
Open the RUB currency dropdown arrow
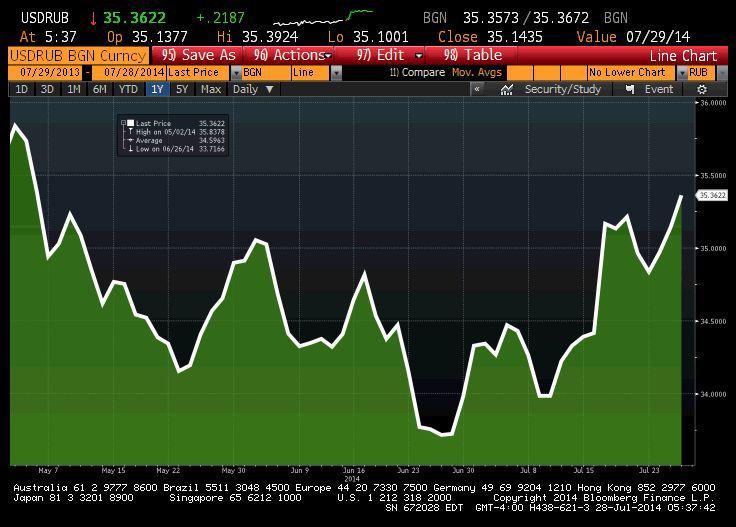(x=722, y=73)
